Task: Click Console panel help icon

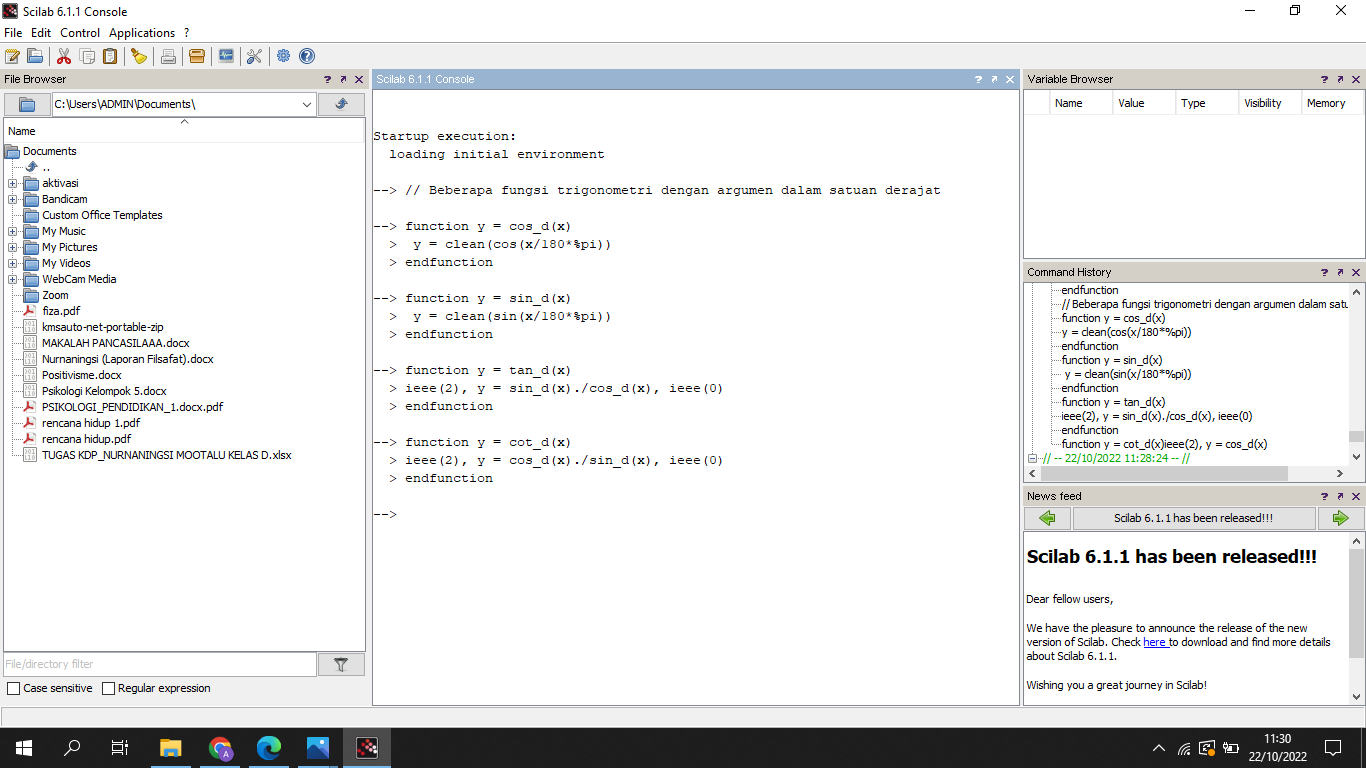Action: point(979,79)
